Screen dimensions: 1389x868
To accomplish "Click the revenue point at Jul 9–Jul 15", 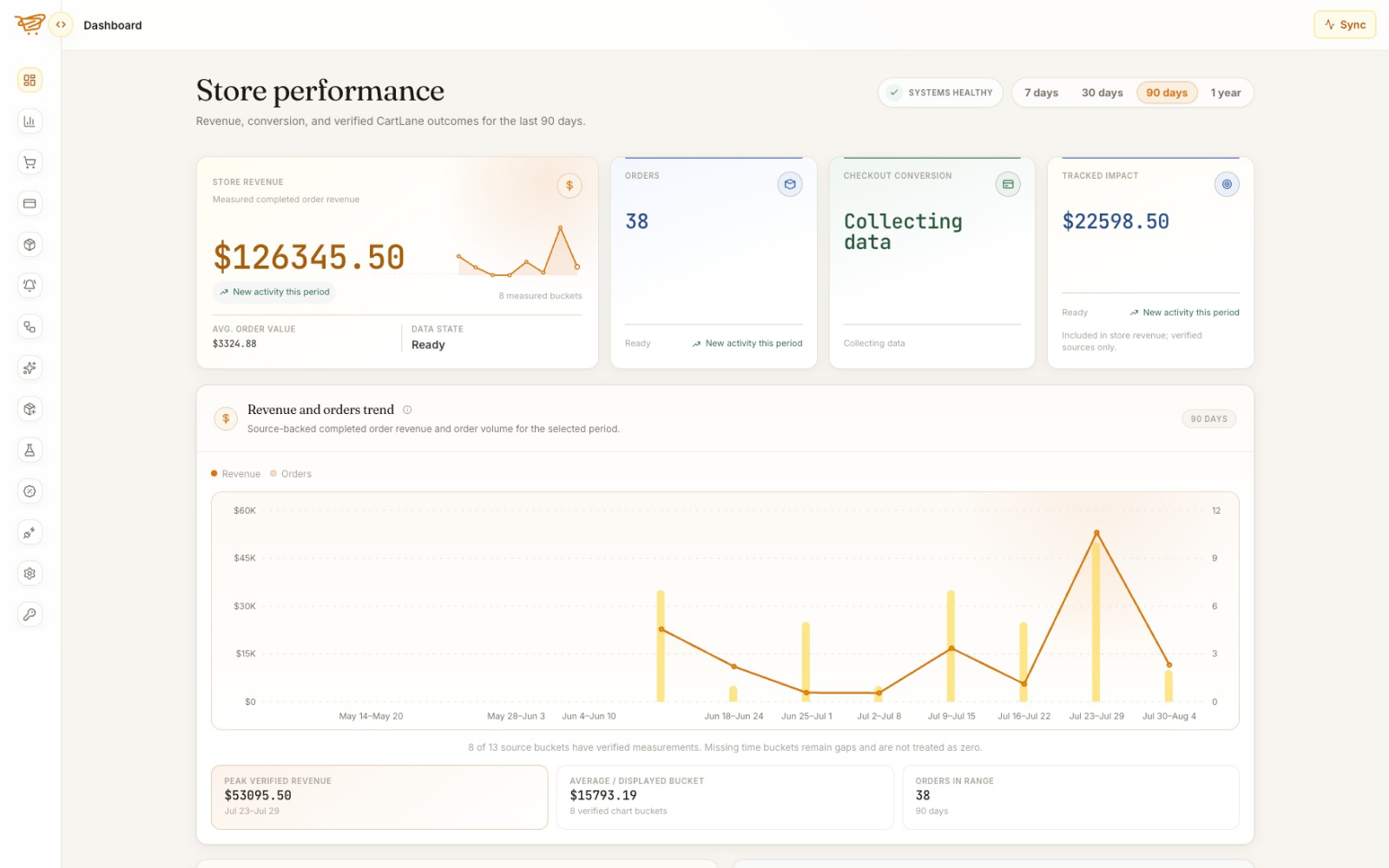I will coord(951,648).
